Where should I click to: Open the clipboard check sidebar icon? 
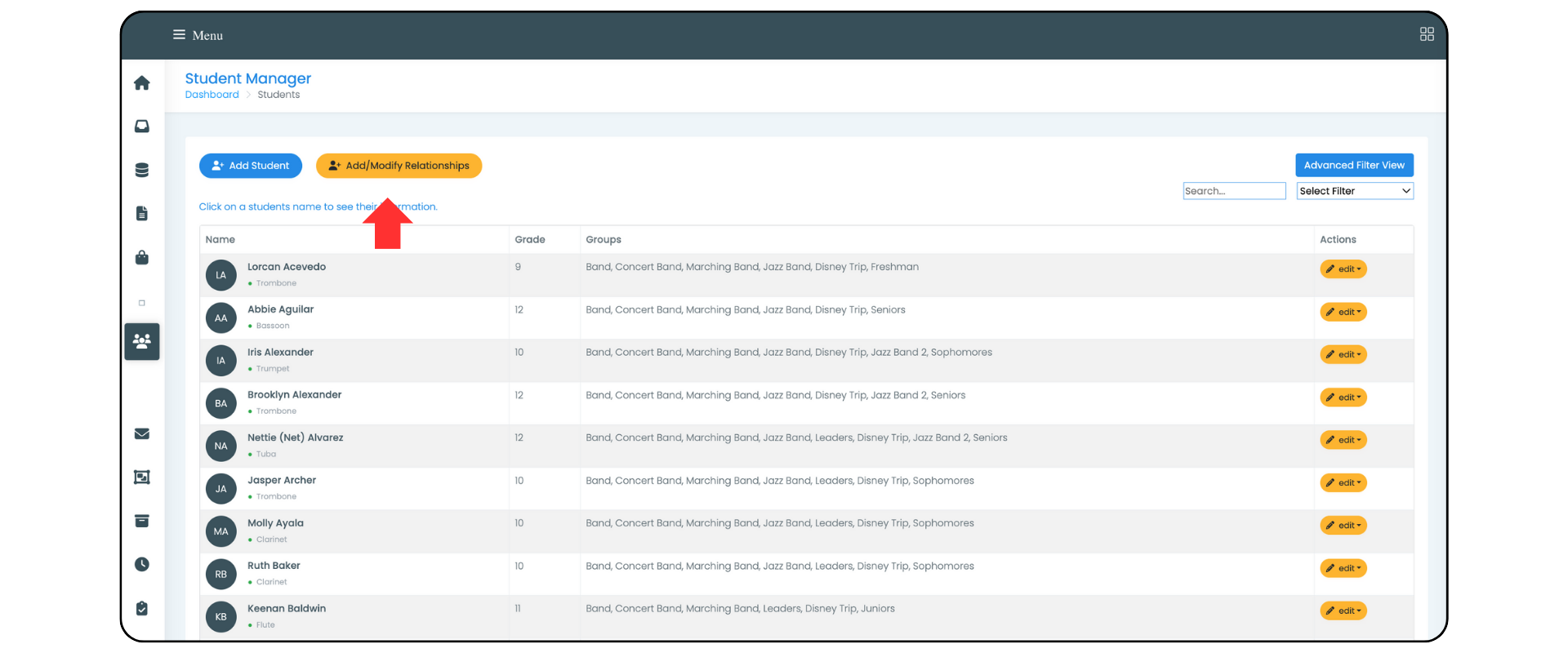click(x=142, y=608)
